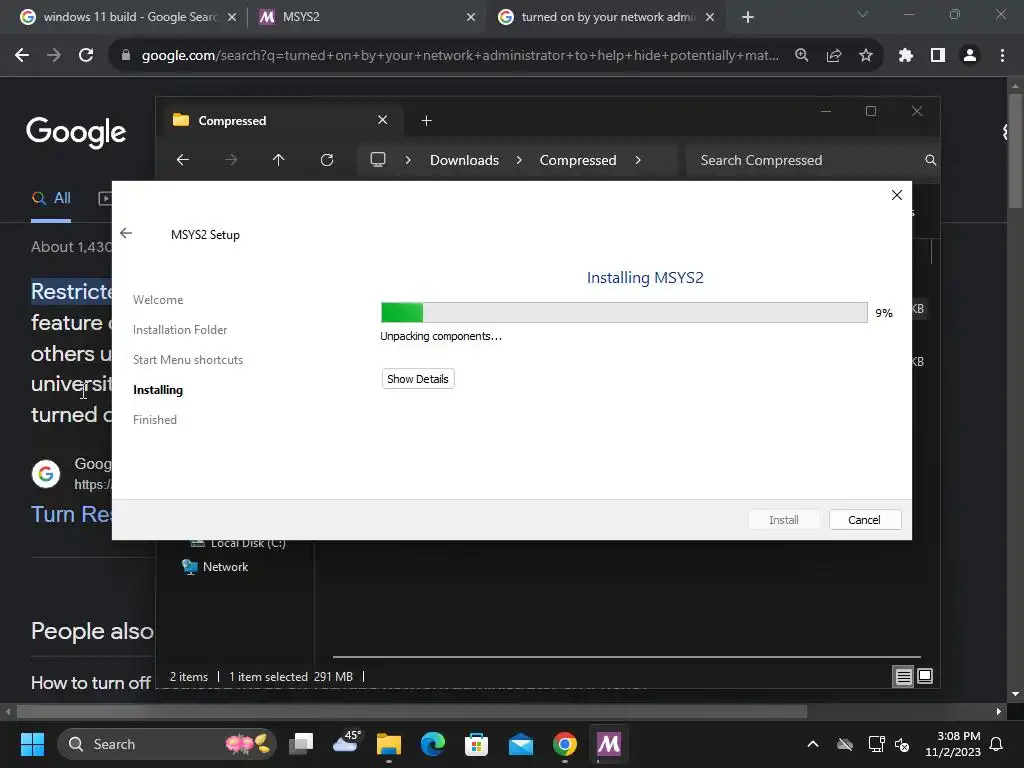Open Chrome profile avatar

coord(970,56)
